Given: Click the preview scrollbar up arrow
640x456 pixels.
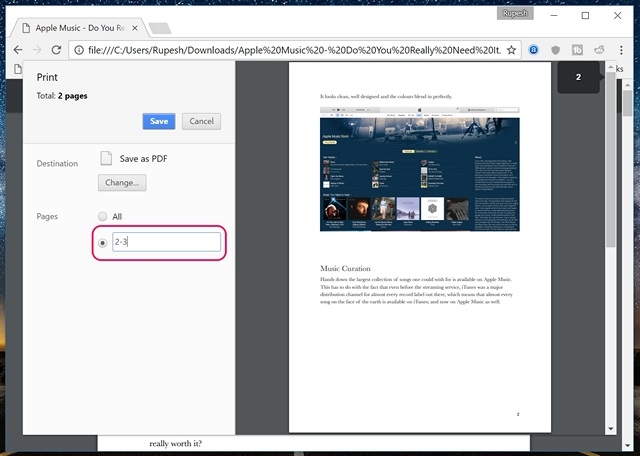Looking at the screenshot, I should tap(611, 68).
